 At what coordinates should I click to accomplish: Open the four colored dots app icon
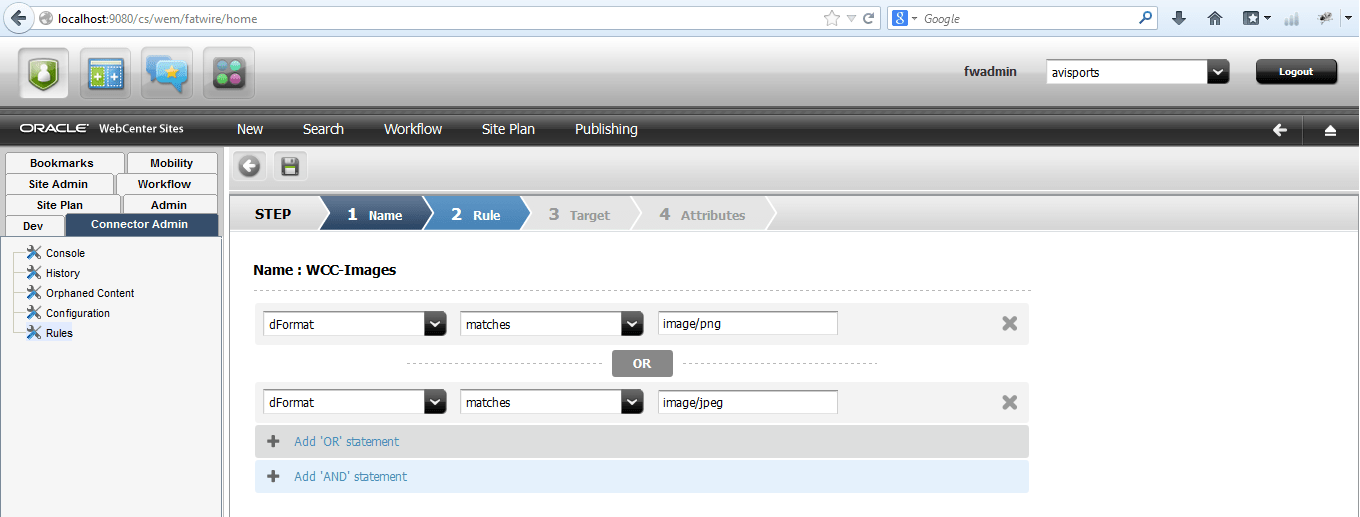[229, 73]
